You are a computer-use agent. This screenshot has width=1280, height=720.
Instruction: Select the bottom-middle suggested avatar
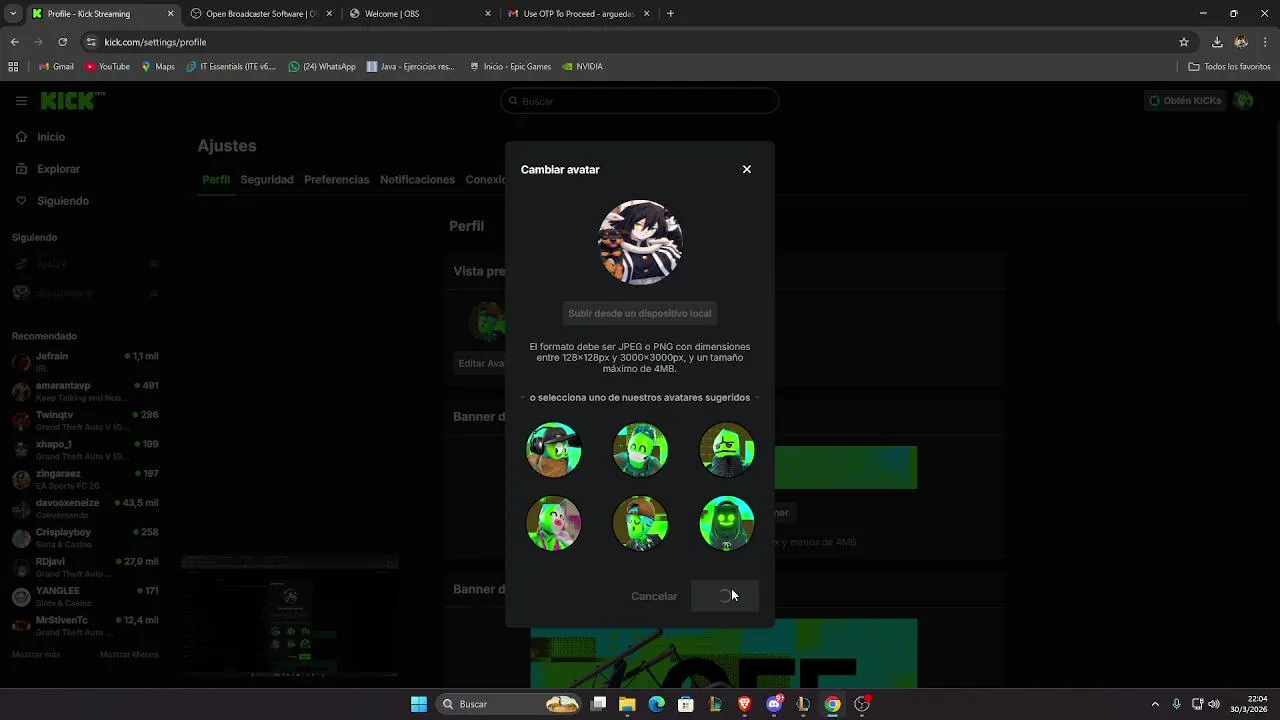(x=640, y=523)
